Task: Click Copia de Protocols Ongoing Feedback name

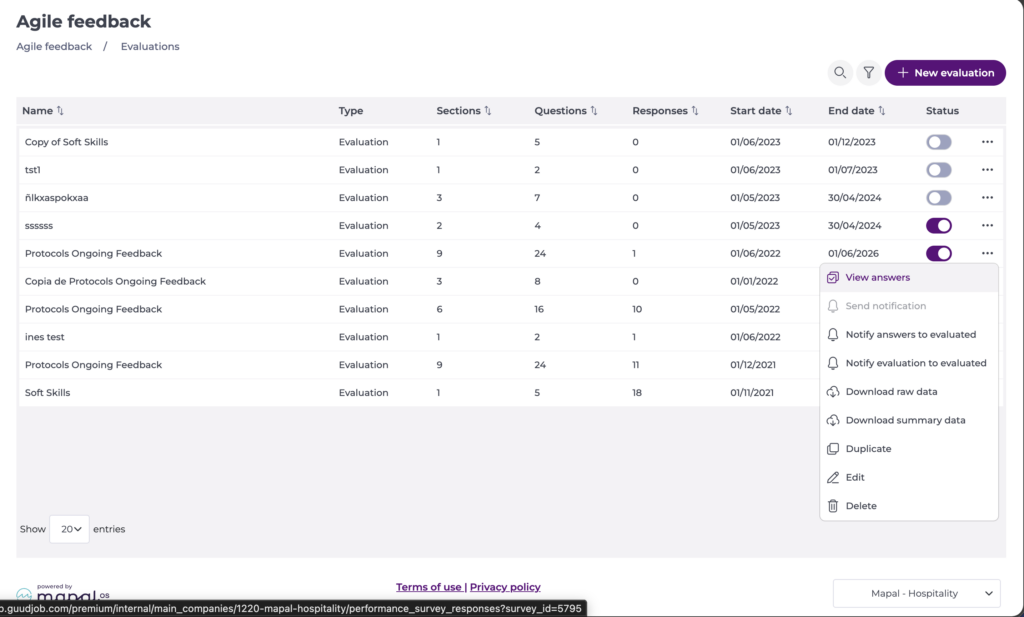Action: (x=115, y=281)
